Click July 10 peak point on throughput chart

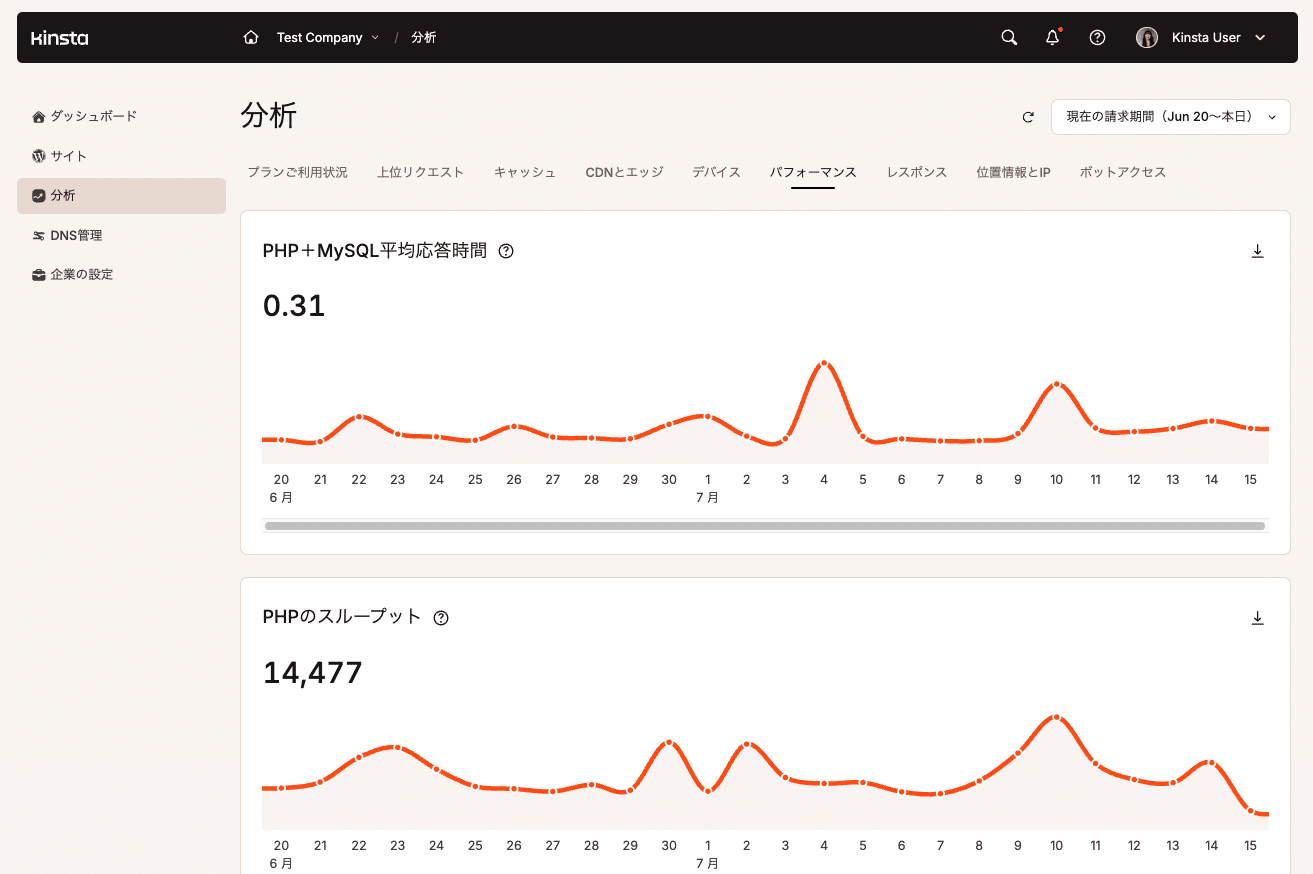[1056, 717]
